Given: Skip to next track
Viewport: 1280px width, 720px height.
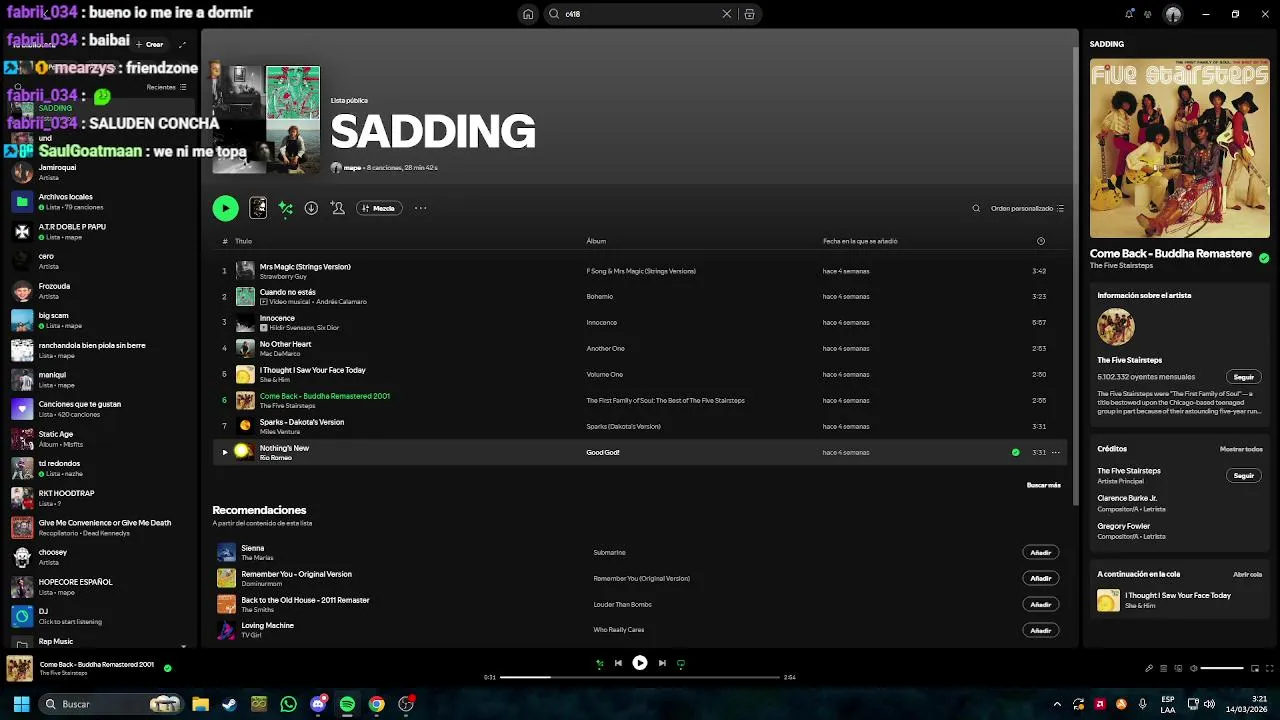Looking at the screenshot, I should point(662,663).
